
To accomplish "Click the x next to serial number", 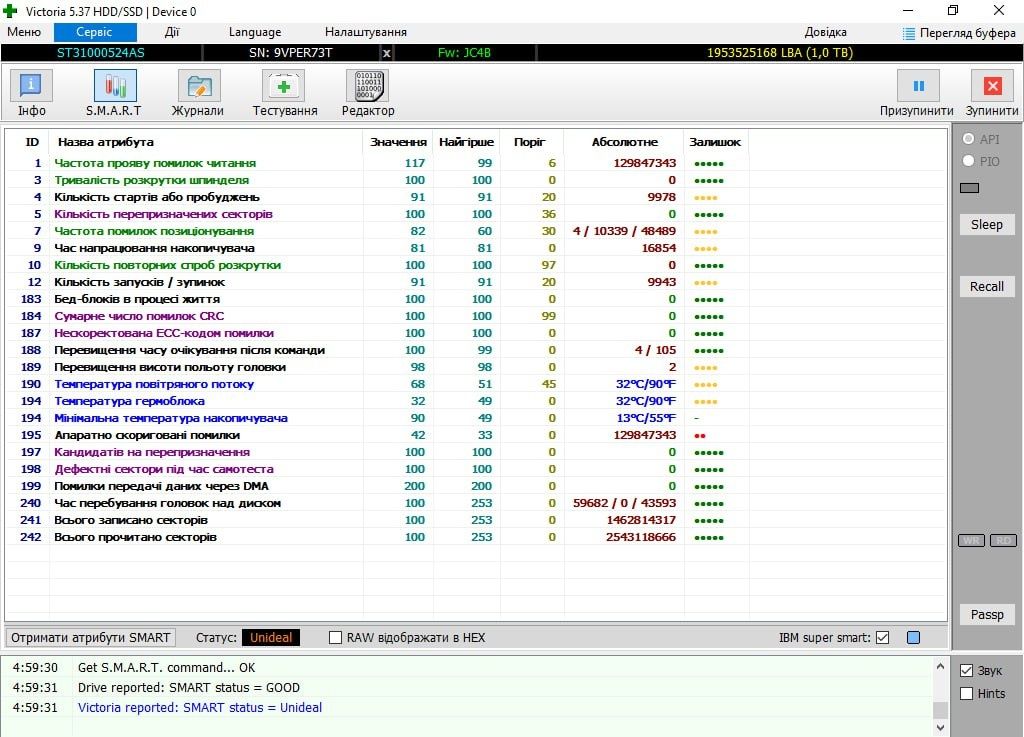I will 387,53.
